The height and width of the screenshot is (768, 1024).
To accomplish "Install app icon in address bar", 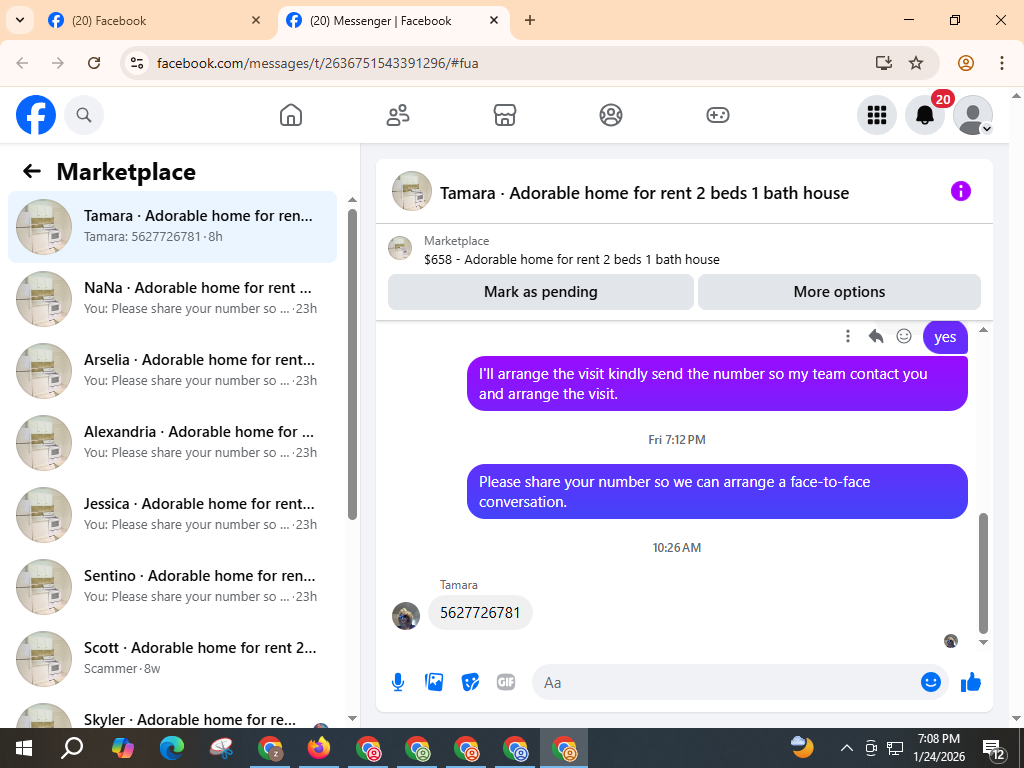I will pyautogui.click(x=884, y=63).
